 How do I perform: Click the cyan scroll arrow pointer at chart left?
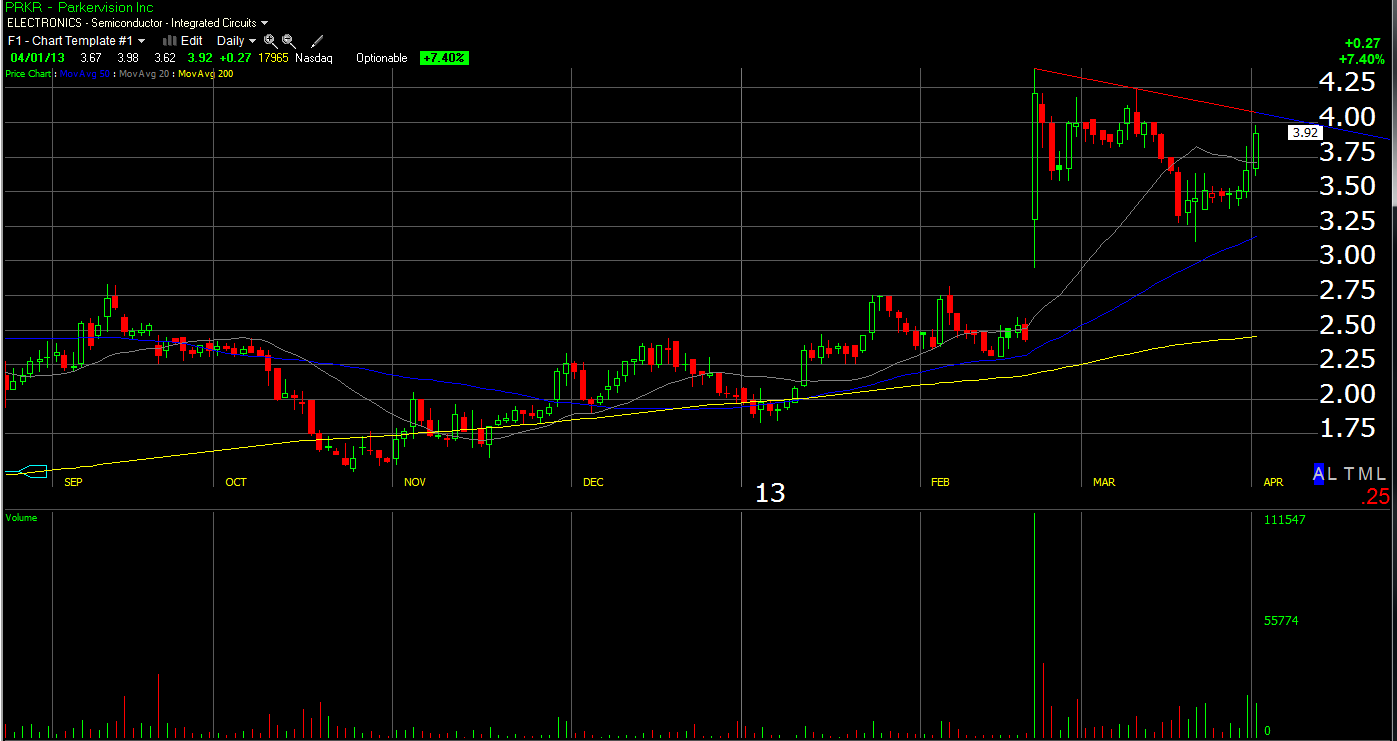[27, 471]
